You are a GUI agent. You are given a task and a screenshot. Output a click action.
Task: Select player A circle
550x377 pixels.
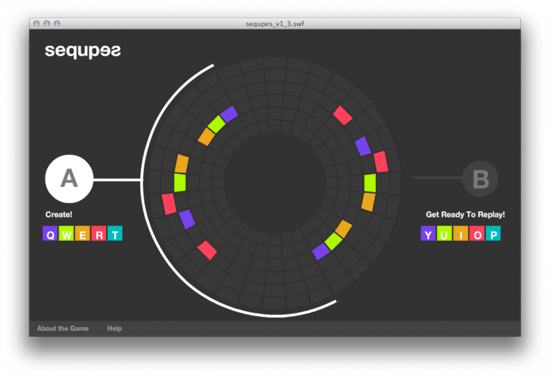pyautogui.click(x=69, y=179)
